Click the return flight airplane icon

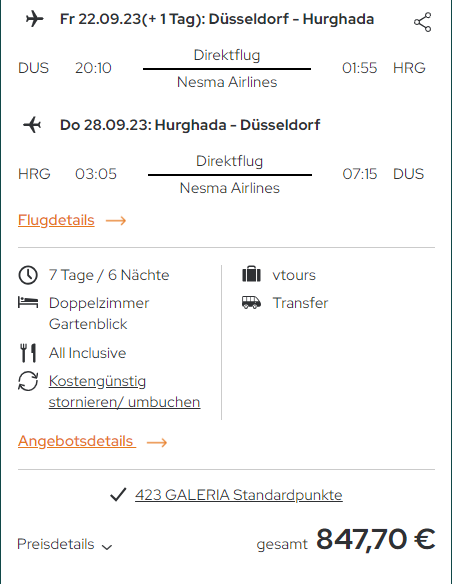tap(32, 125)
